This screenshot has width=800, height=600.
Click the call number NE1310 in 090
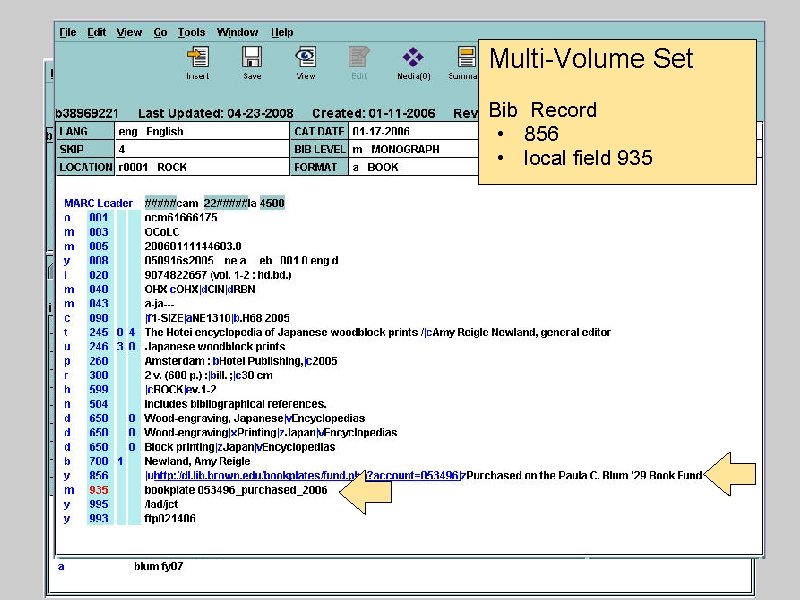point(212,318)
